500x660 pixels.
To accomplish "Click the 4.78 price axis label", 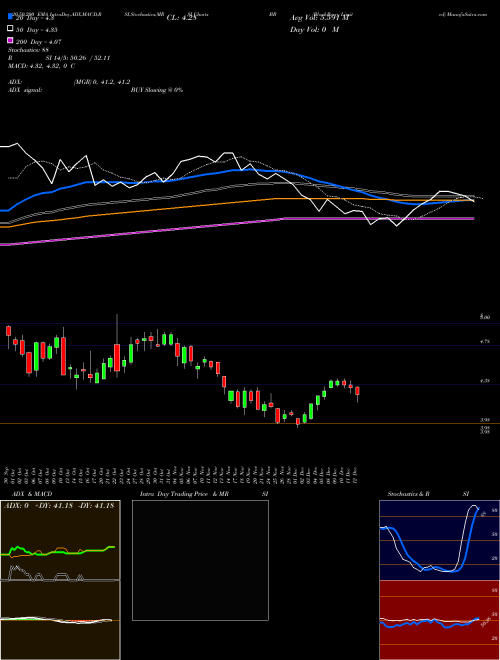I will tap(485, 342).
